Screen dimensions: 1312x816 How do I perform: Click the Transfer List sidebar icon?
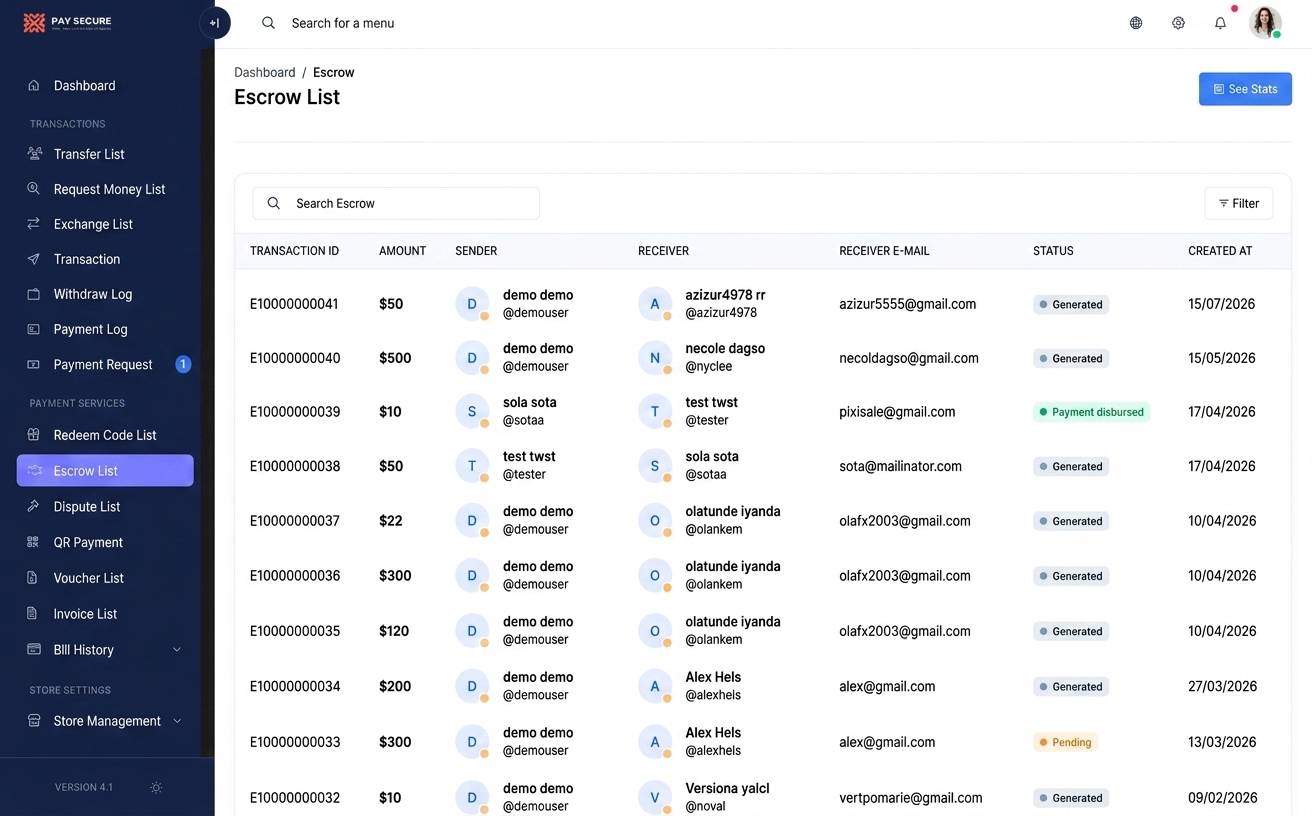(34, 154)
